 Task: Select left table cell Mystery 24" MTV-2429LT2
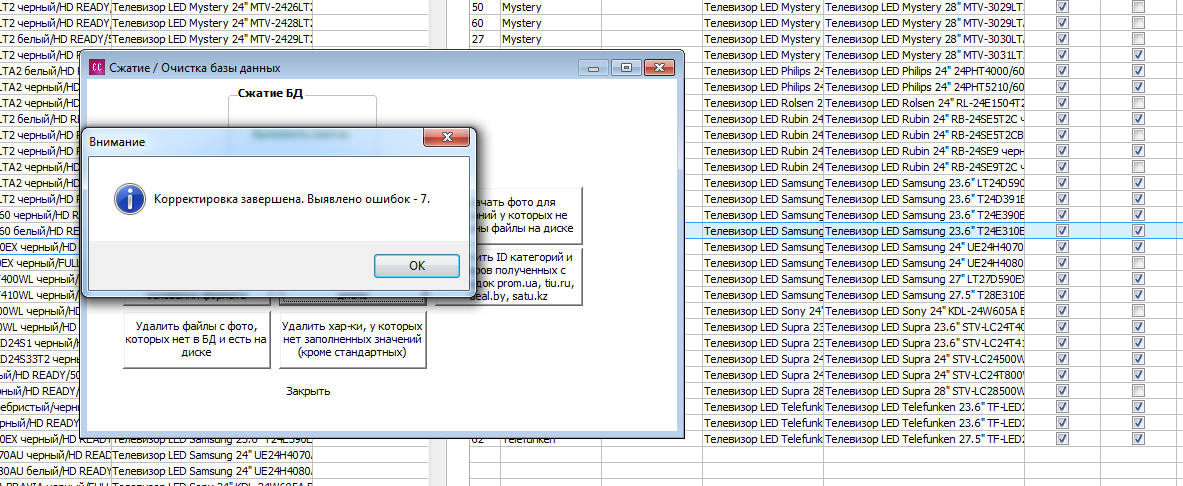[212, 38]
